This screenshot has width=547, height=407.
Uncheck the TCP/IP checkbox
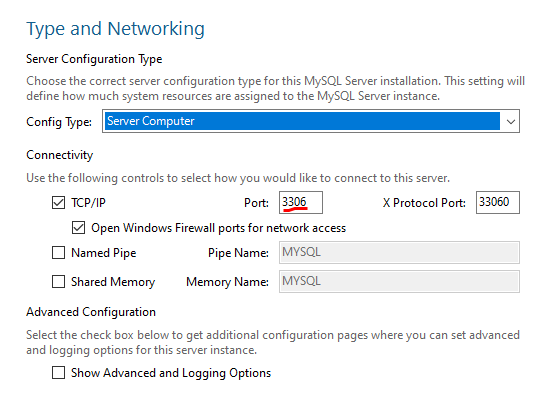pyautogui.click(x=58, y=203)
